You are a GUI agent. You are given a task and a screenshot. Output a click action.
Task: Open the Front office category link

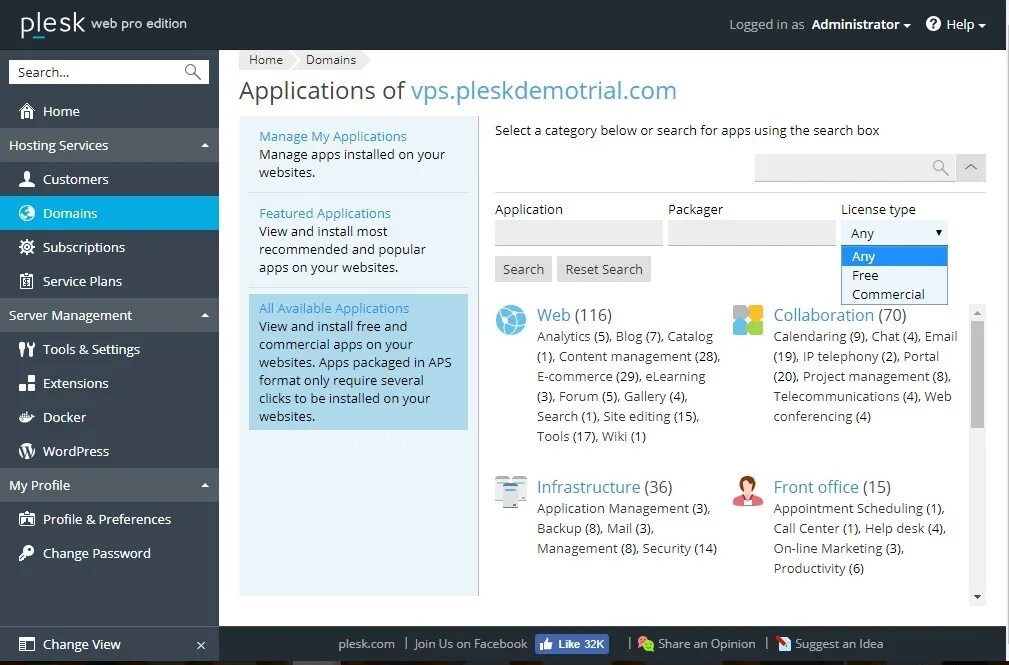click(x=816, y=487)
